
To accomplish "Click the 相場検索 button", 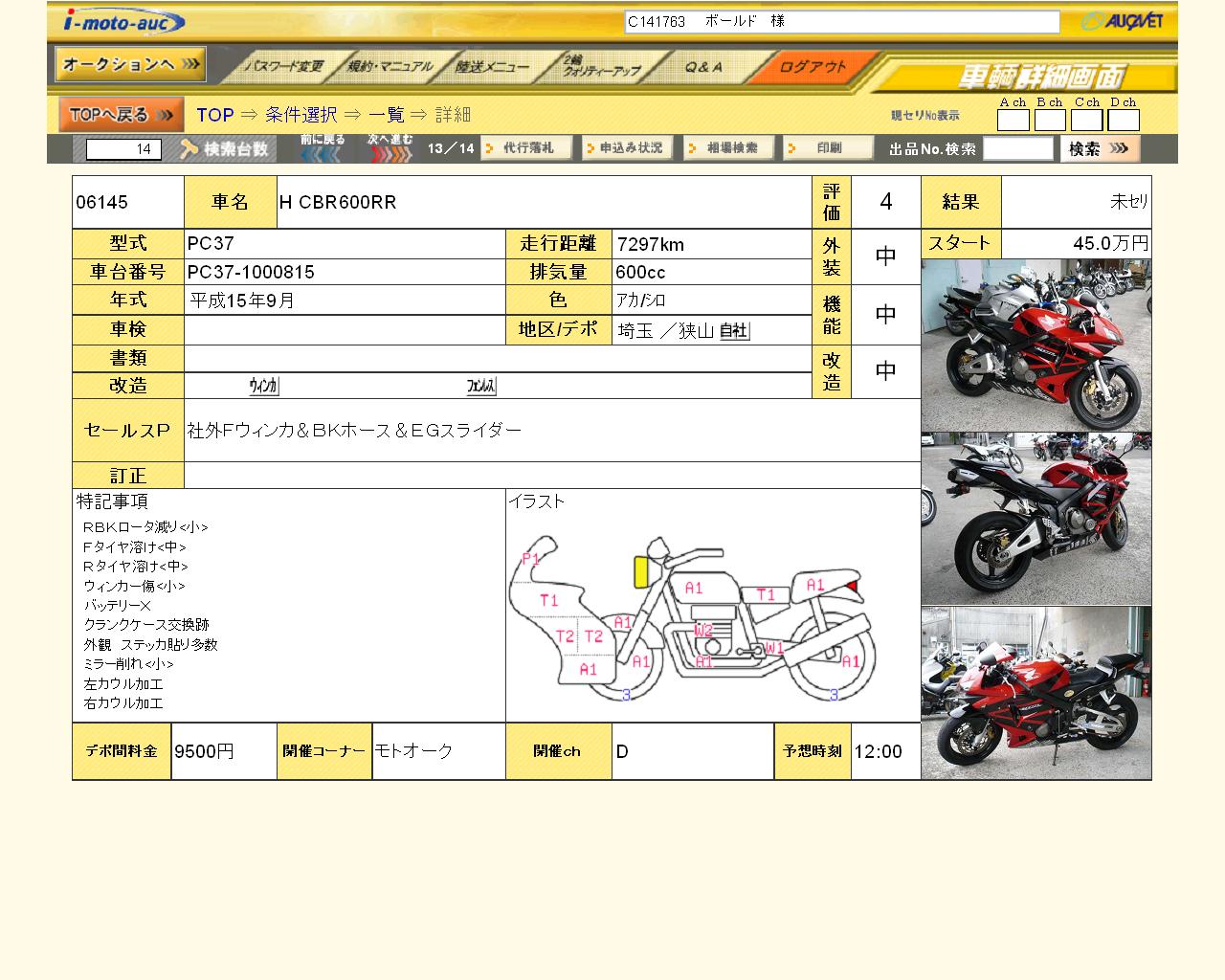I will [x=729, y=148].
